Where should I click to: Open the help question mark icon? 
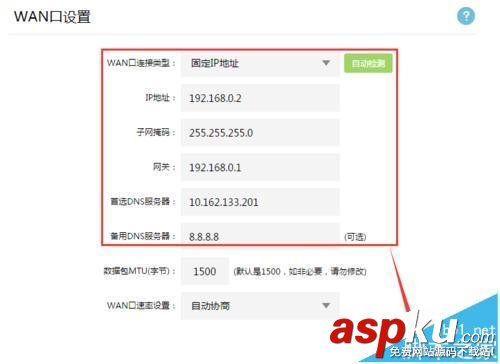(x=466, y=16)
